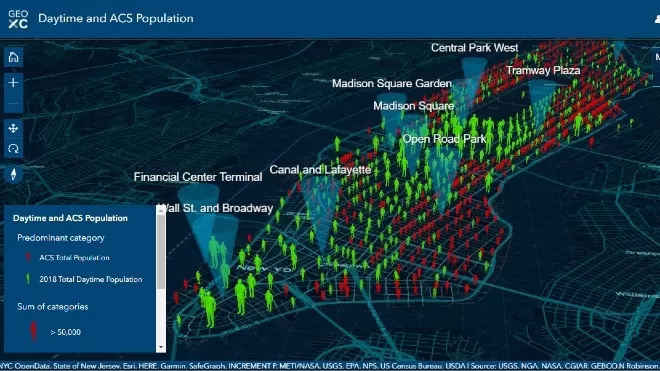
Task: Click the legend scrollbar down arrow
Action: [x=161, y=348]
